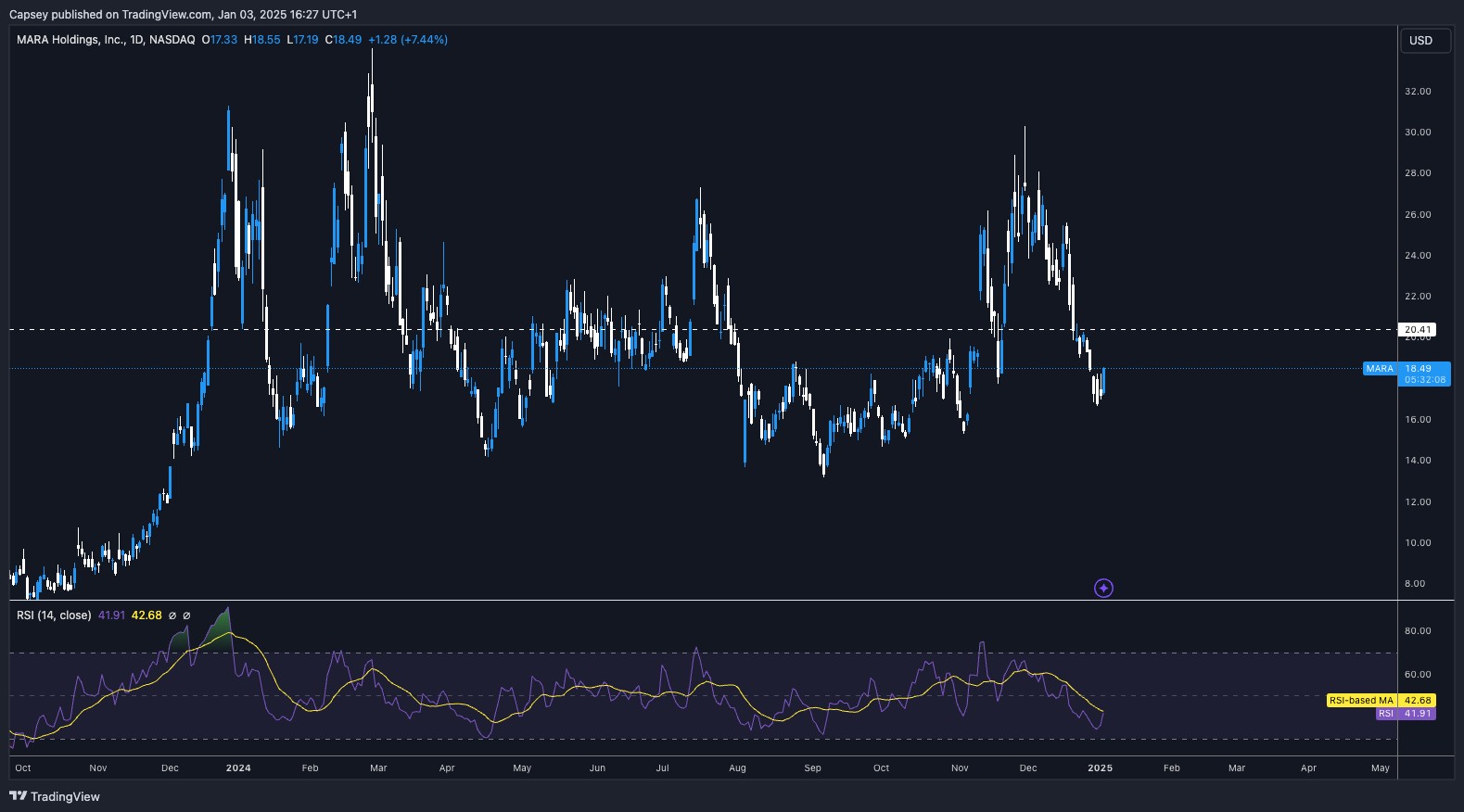The image size is (1464, 812).
Task: Click the published header text by Capsey
Action: coord(183,14)
